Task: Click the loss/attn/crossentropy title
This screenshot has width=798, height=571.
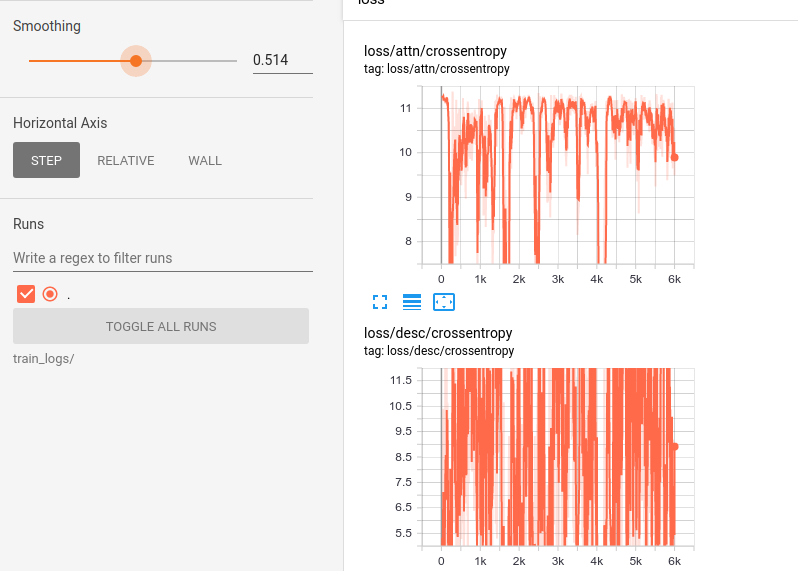Action: click(435, 51)
